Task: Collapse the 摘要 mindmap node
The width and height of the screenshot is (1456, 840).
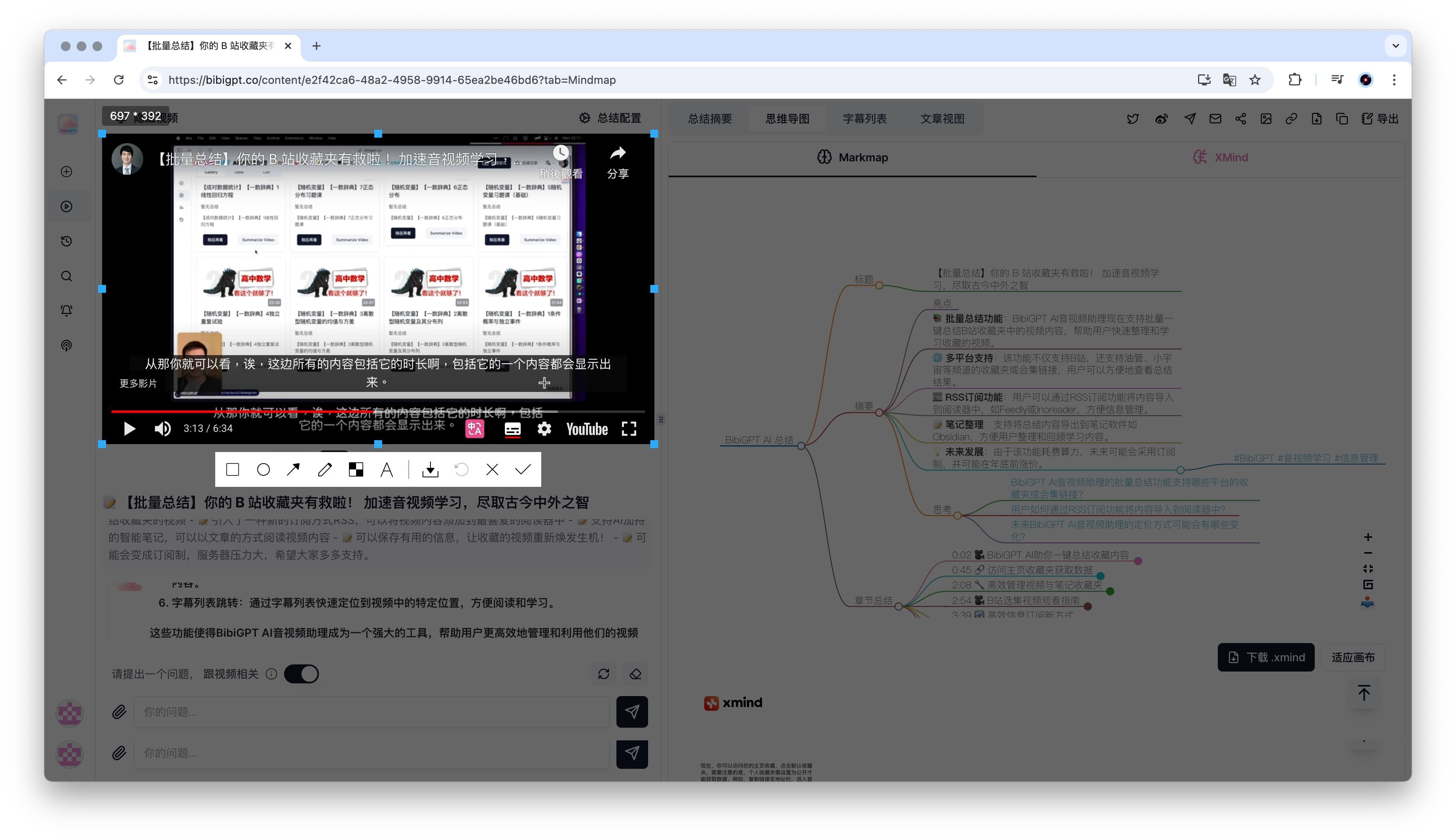Action: click(x=879, y=412)
